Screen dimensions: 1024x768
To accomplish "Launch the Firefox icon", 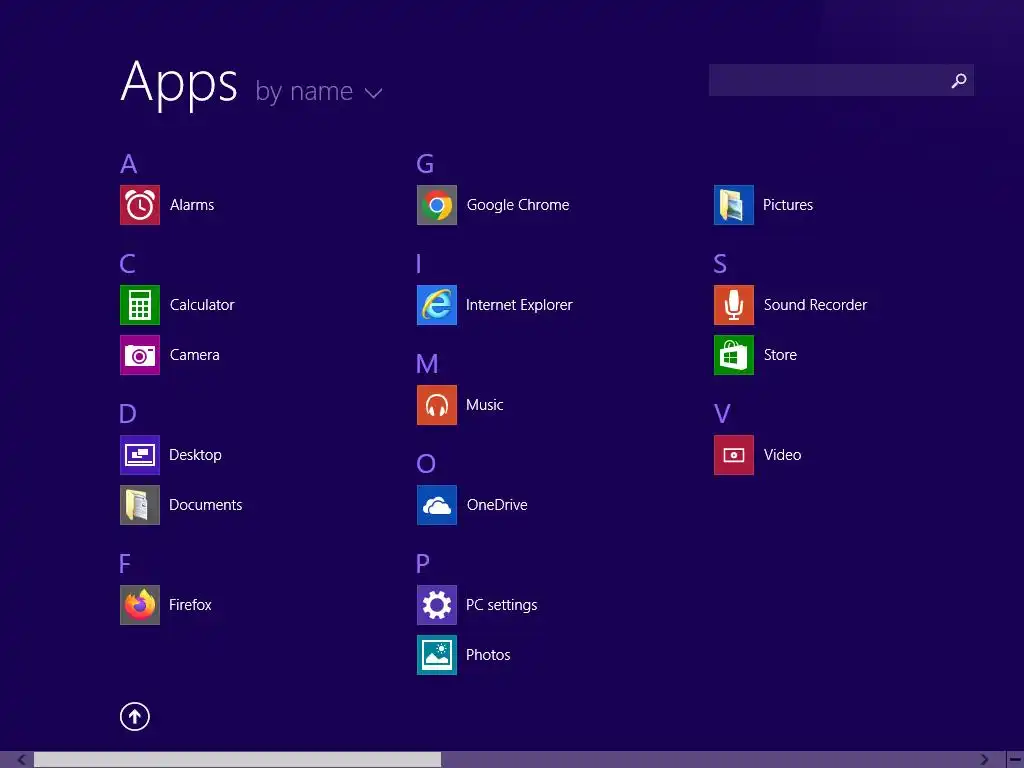I will click(x=140, y=605).
